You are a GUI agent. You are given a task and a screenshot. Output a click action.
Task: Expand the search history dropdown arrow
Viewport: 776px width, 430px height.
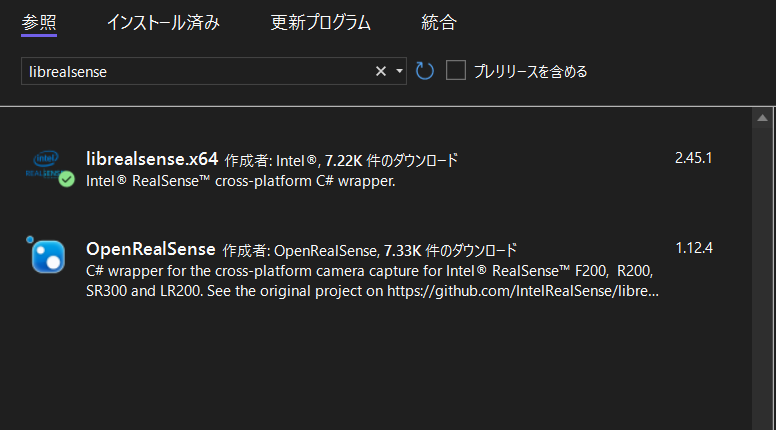399,71
